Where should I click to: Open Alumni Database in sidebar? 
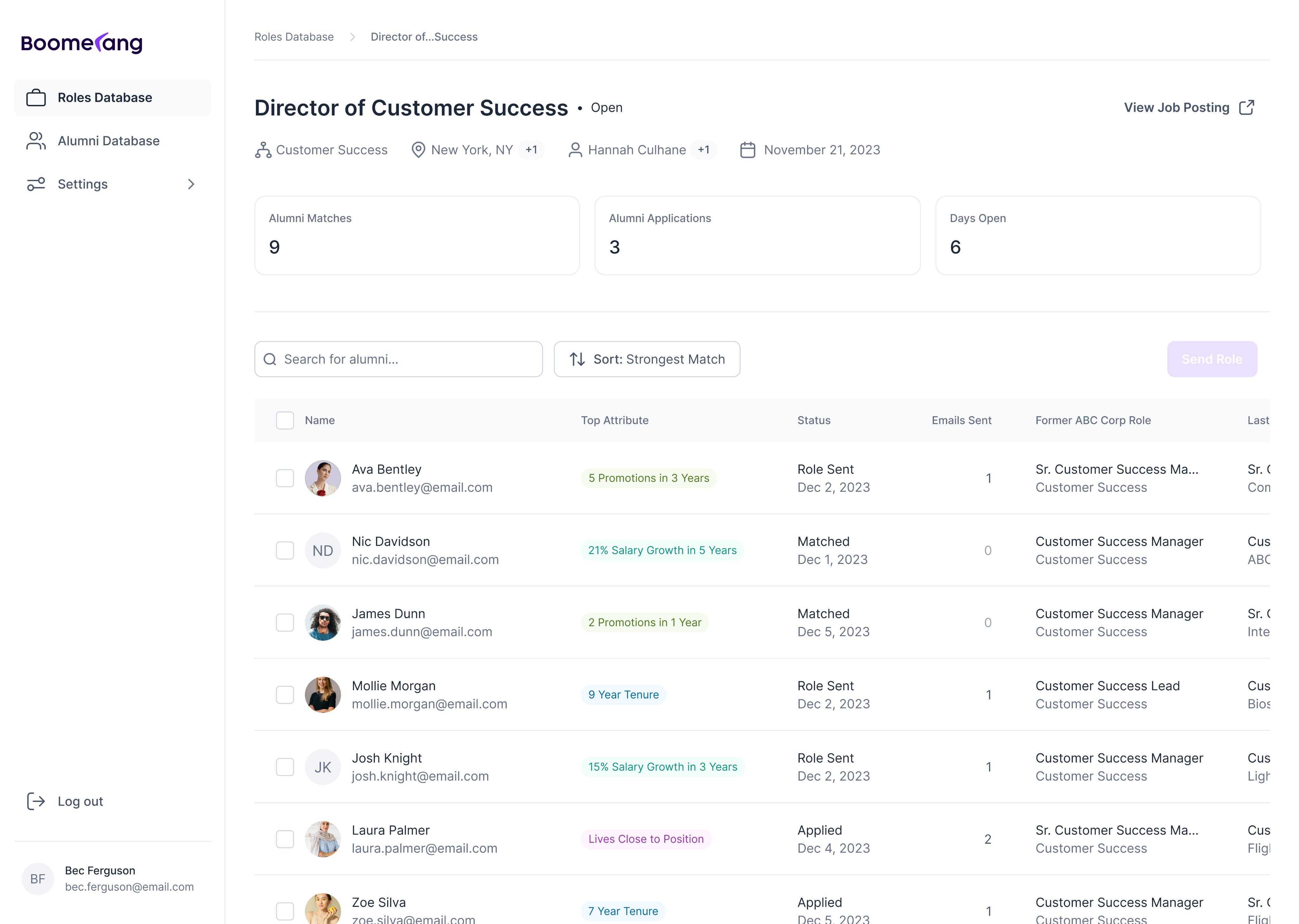pos(109,141)
